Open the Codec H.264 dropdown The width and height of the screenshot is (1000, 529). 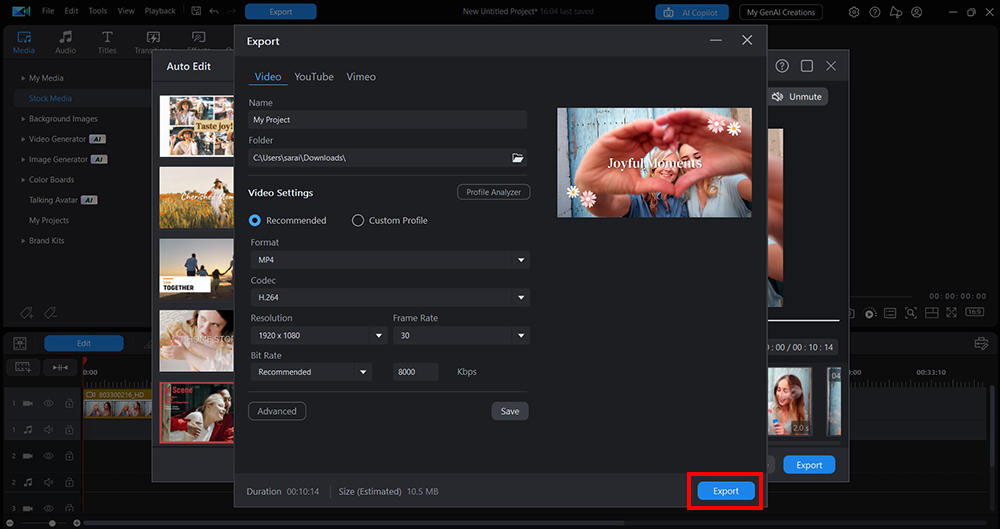[x=390, y=297]
